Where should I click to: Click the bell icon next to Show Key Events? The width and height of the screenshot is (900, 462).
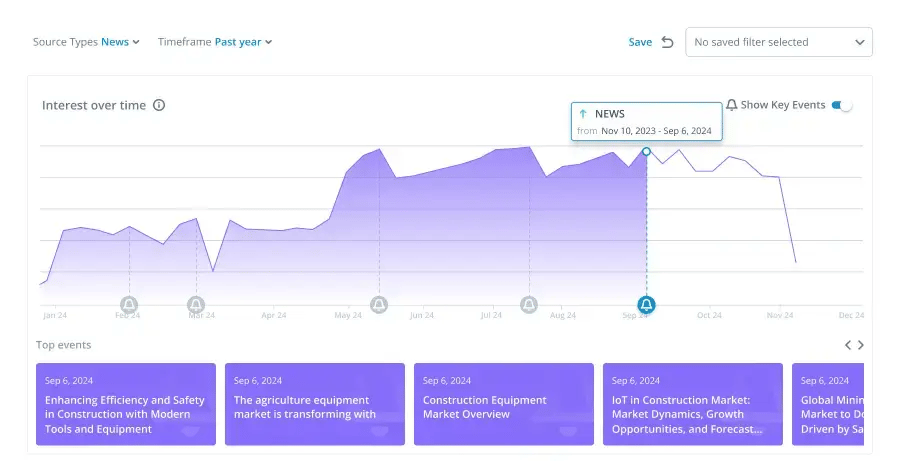[x=731, y=105]
